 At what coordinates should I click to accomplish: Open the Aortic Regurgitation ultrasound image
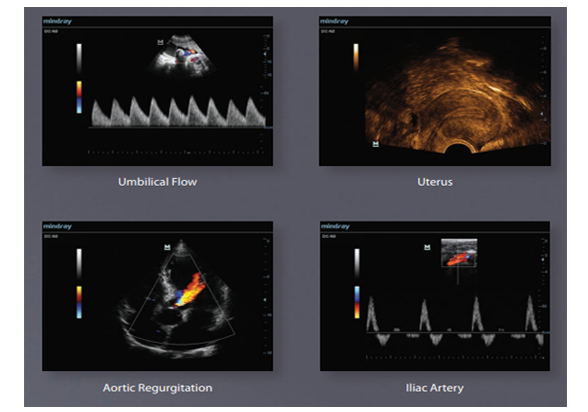click(158, 296)
